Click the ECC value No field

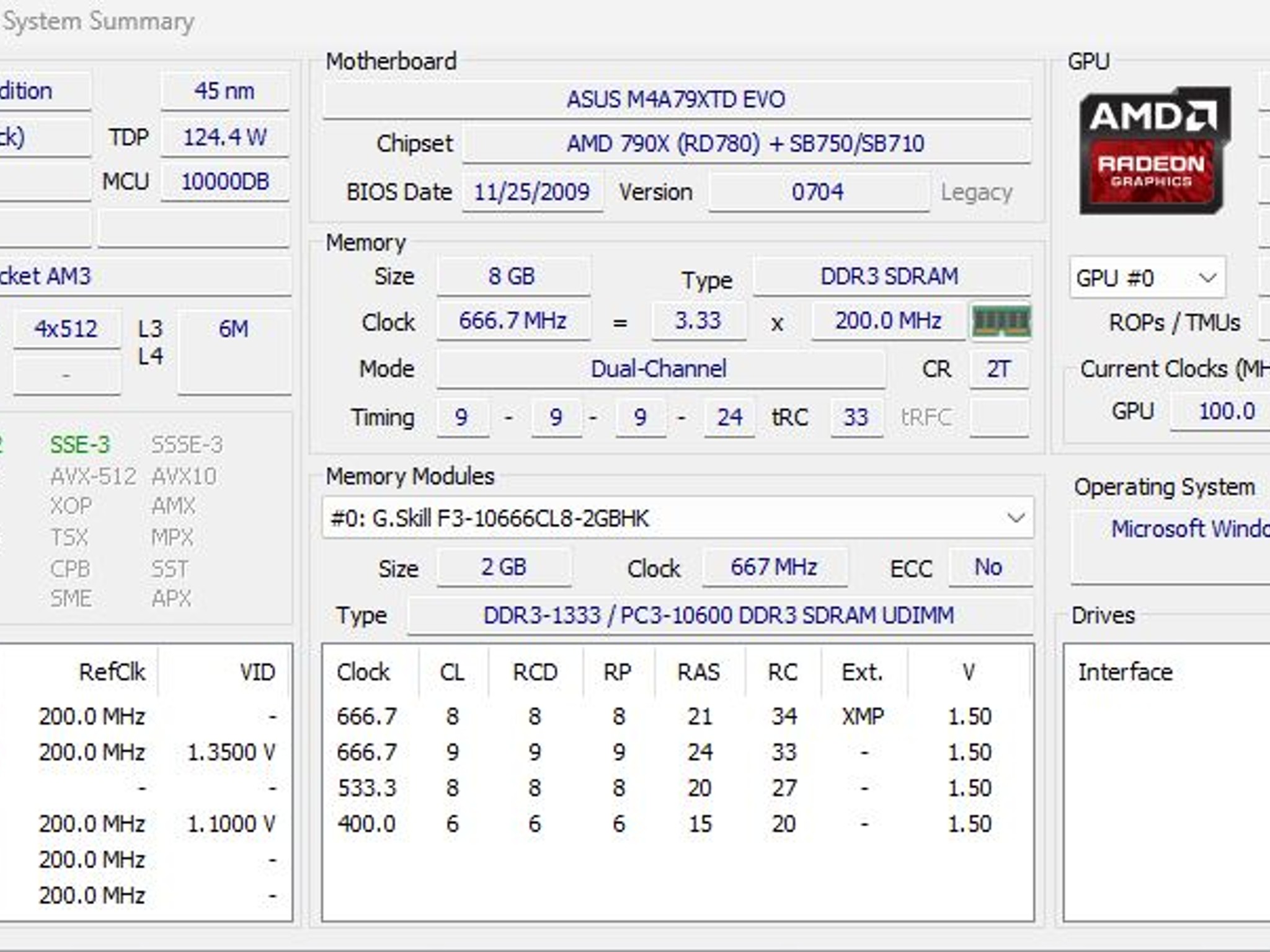coord(990,568)
